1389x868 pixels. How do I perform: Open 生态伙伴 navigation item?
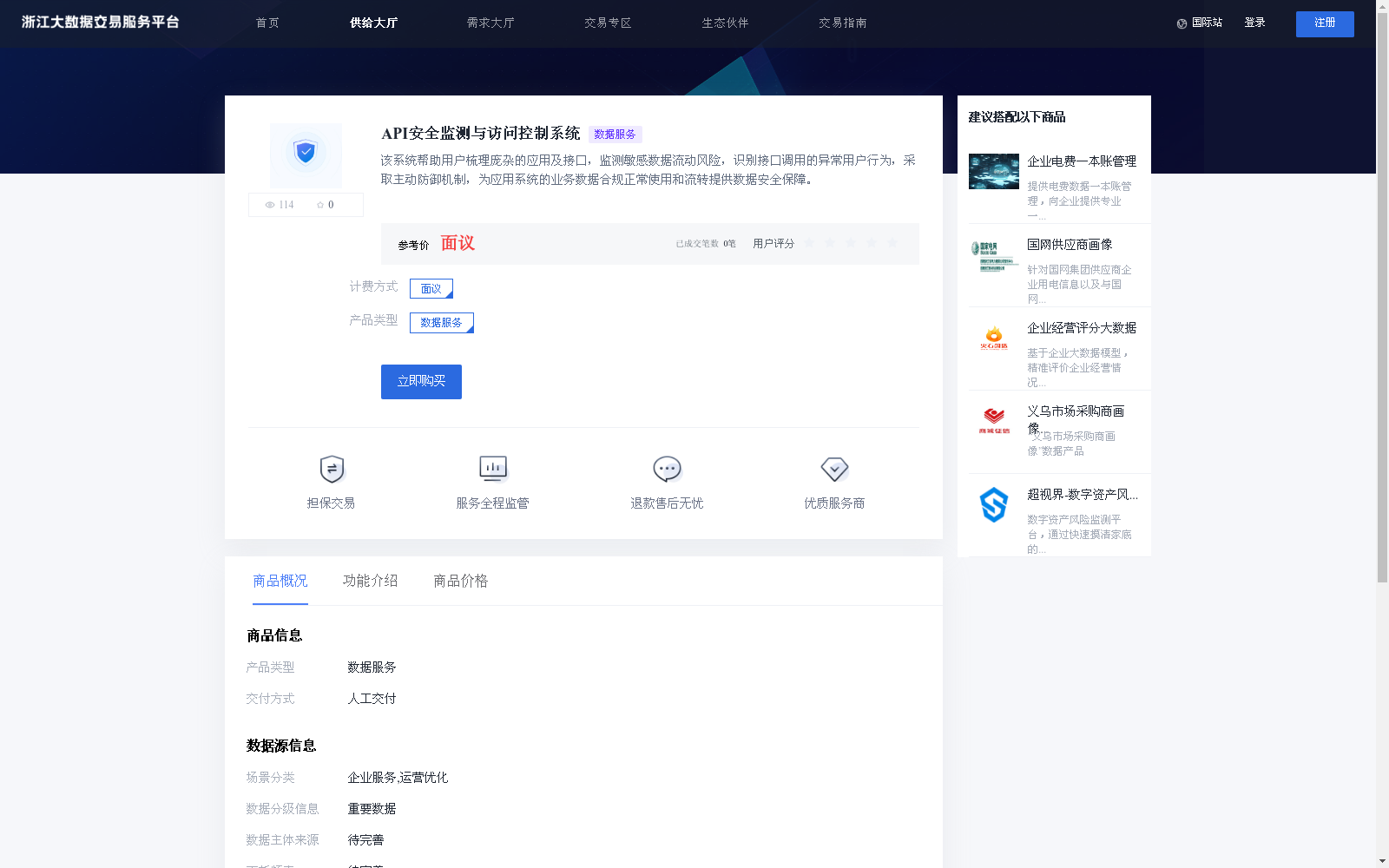pyautogui.click(x=725, y=23)
